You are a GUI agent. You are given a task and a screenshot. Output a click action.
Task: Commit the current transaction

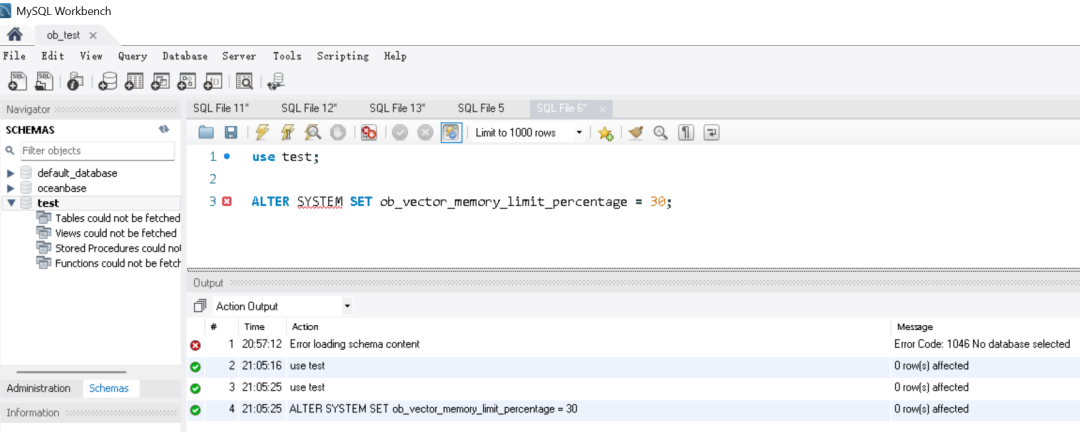click(399, 133)
